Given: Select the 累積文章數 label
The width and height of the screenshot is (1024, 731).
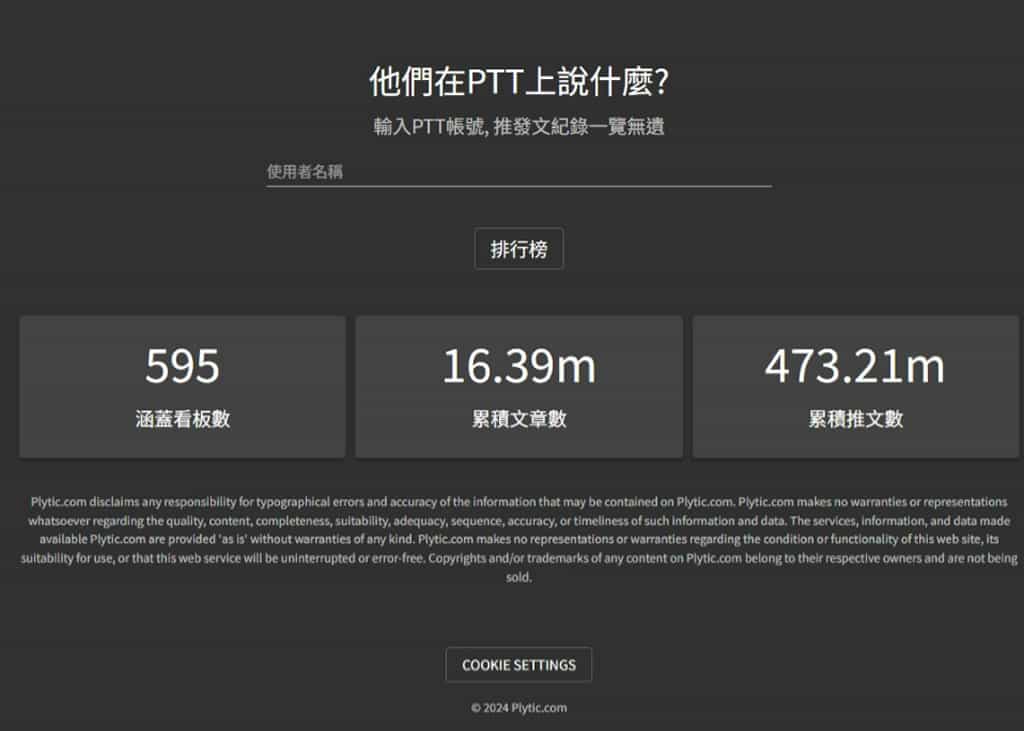Looking at the screenshot, I should coord(518,419).
